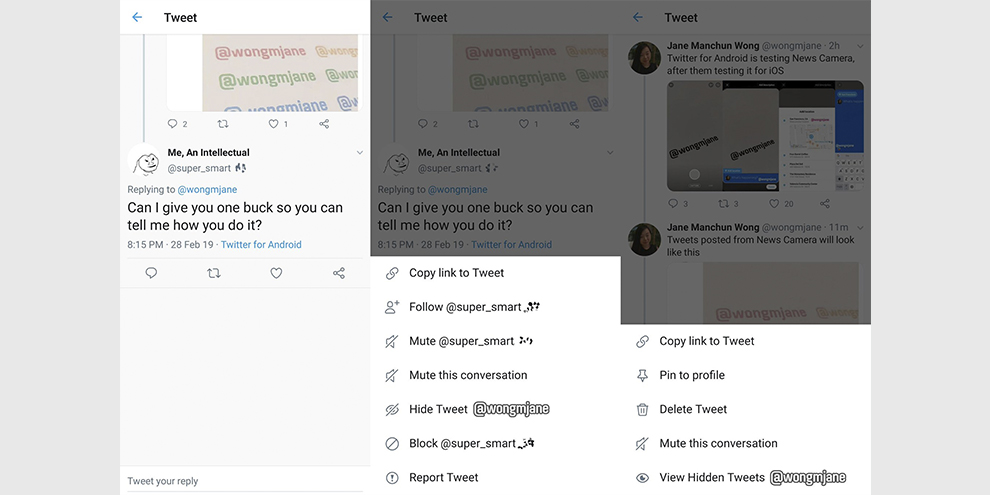This screenshot has height=495, width=990.
Task: Tap back arrow in right Tweet panel
Action: pos(638,18)
